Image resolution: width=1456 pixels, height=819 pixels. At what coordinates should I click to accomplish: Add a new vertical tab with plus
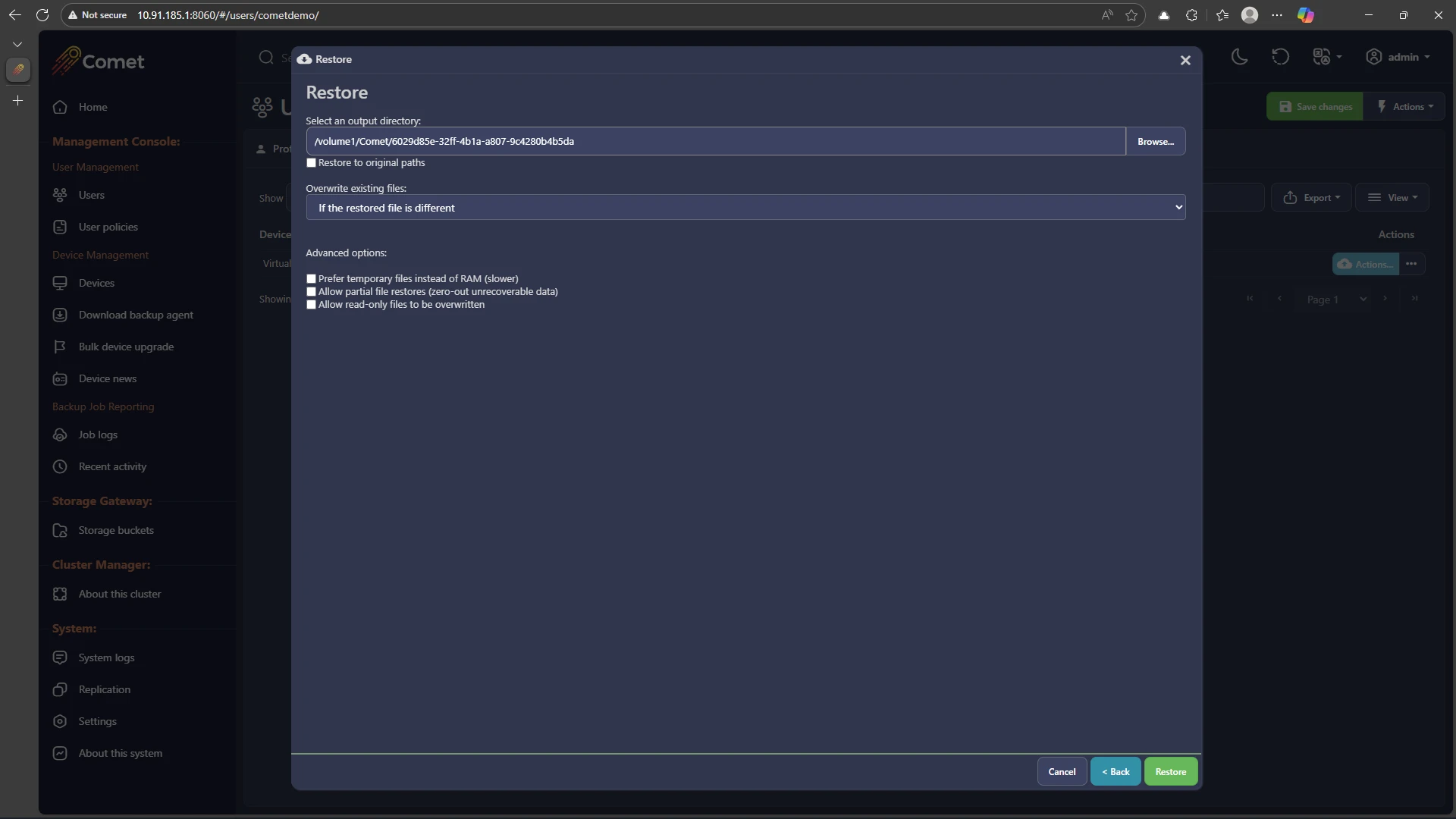click(17, 100)
